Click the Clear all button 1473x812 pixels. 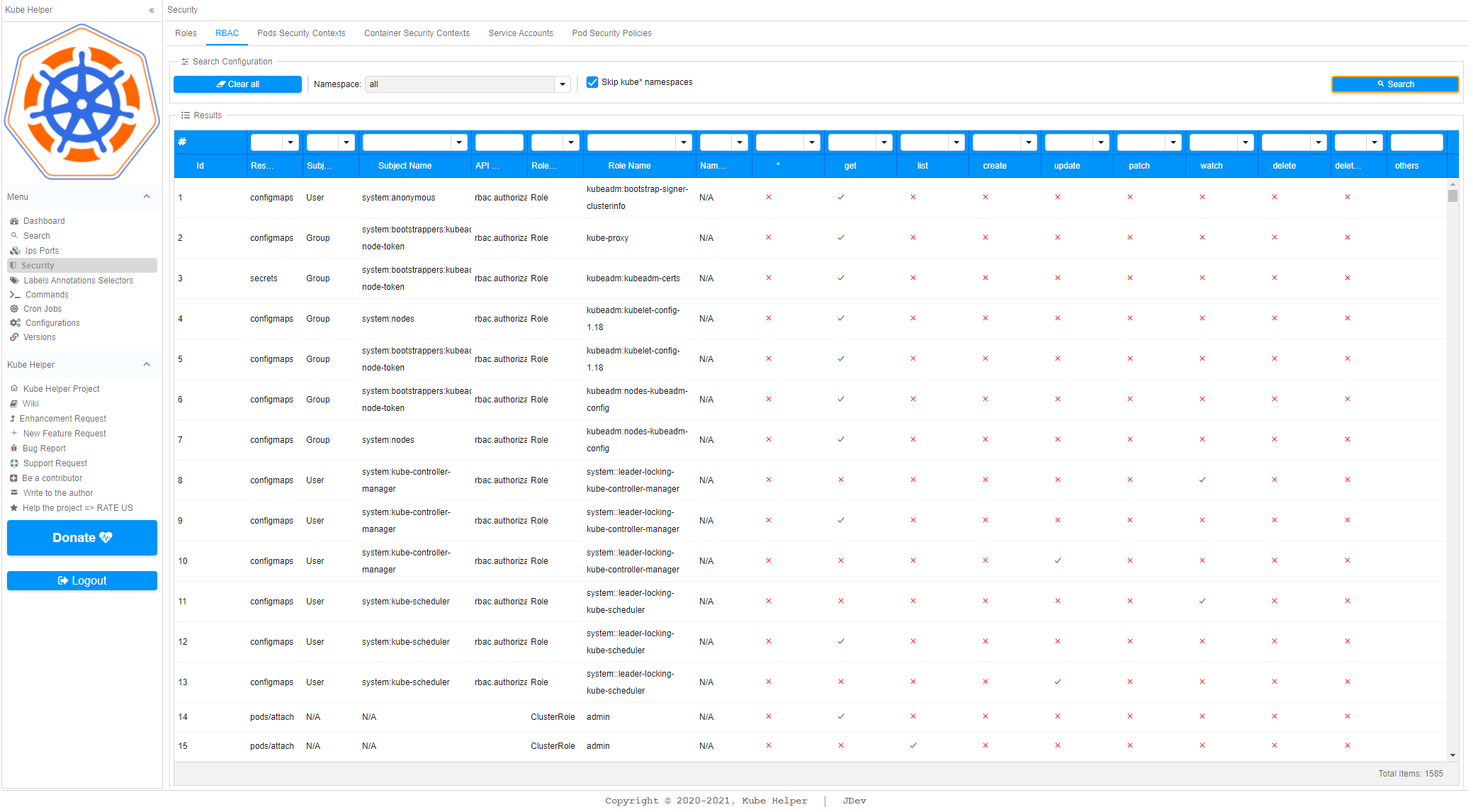coord(237,84)
